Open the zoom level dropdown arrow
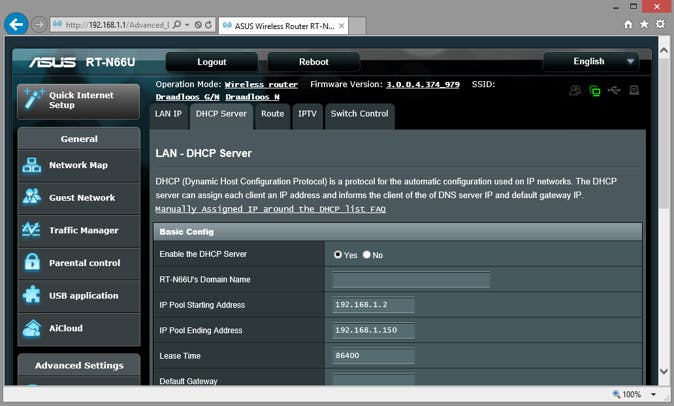The width and height of the screenshot is (674, 406). [654, 394]
